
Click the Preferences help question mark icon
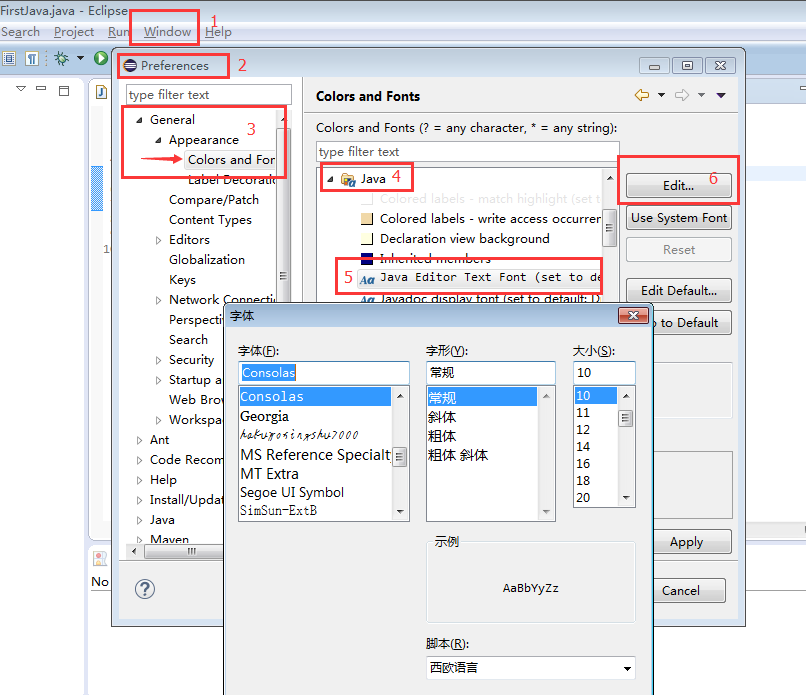pyautogui.click(x=145, y=589)
